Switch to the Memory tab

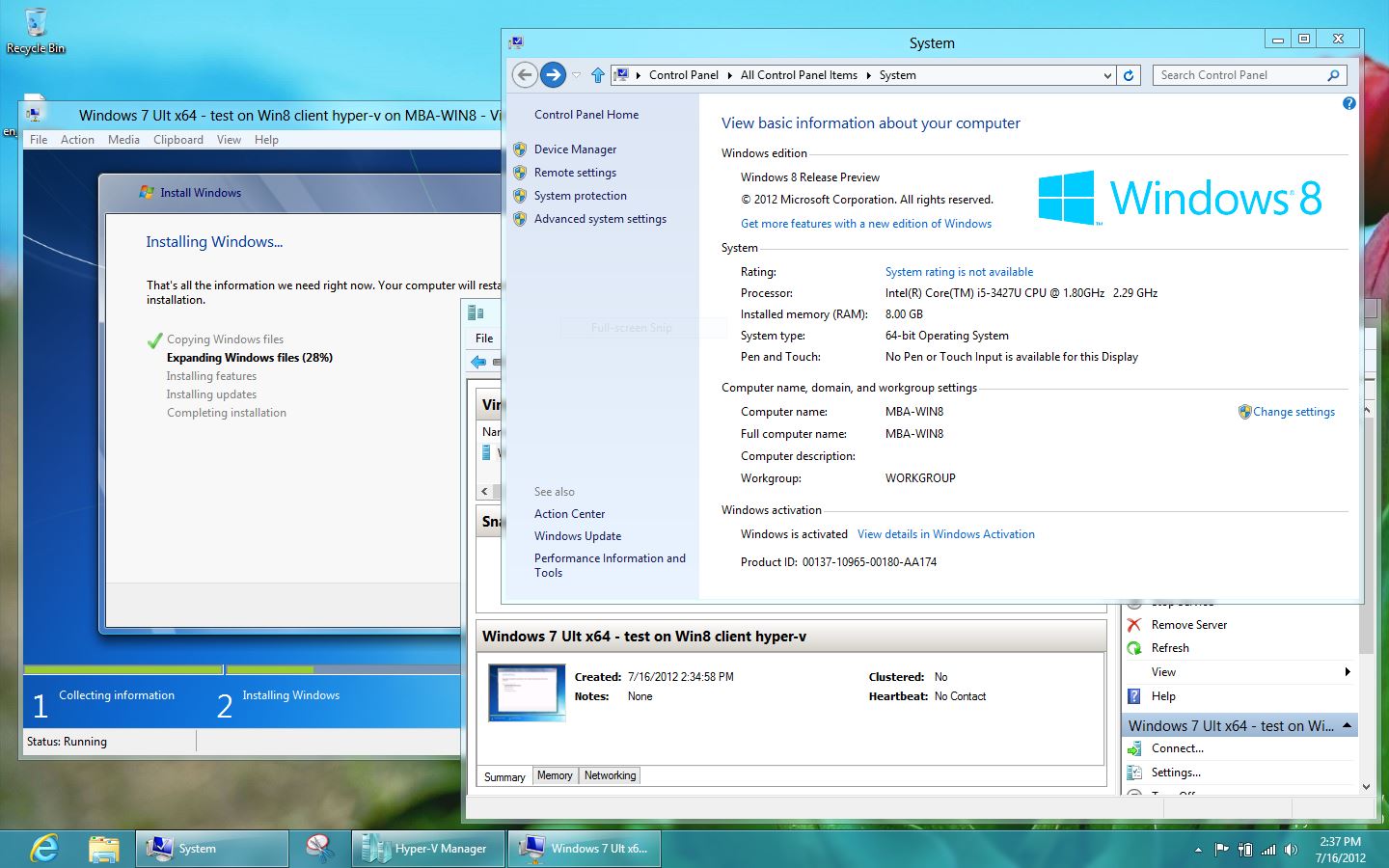[555, 775]
